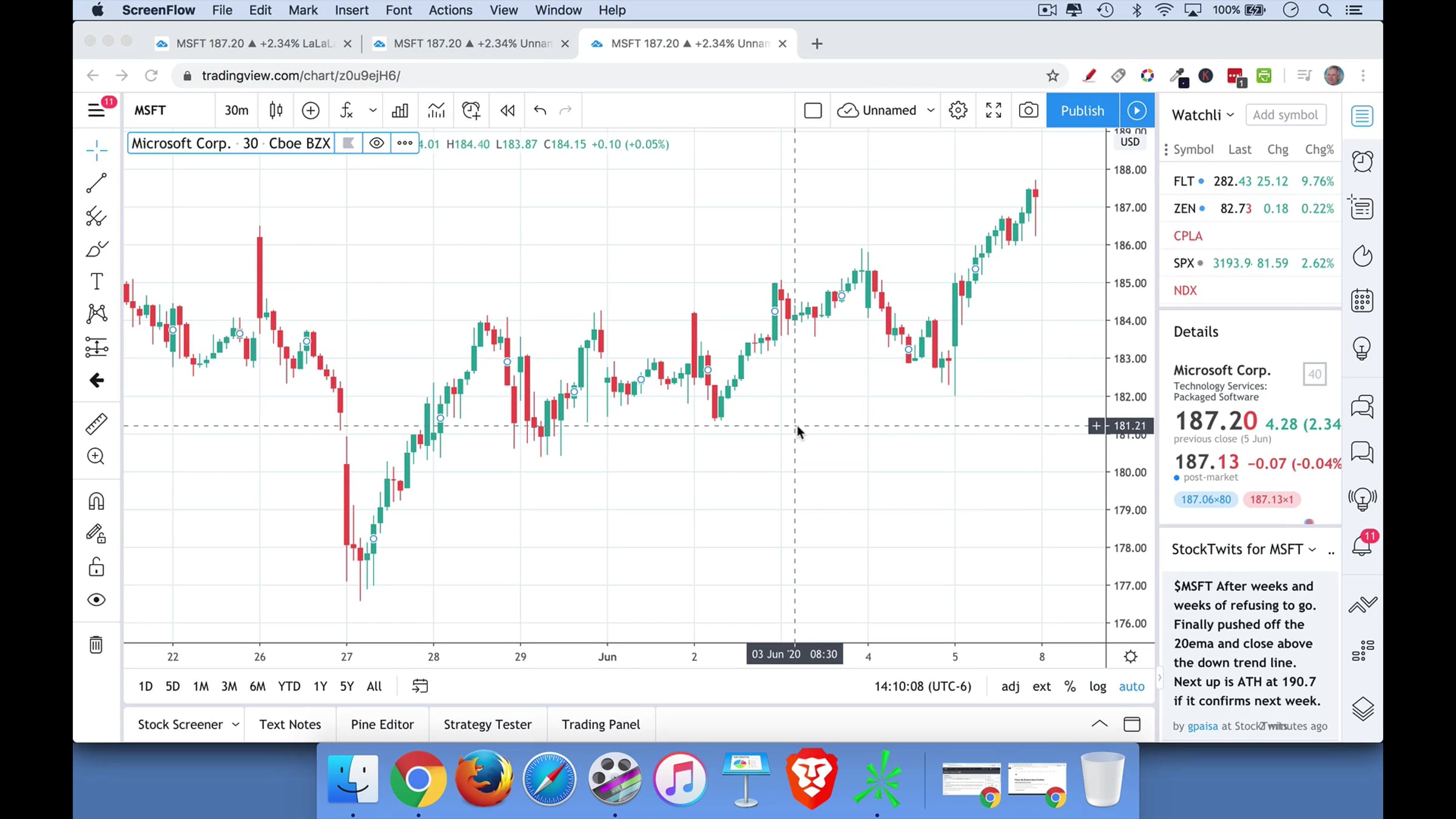Click the Add symbol input field
This screenshot has width=1456, height=819.
tap(1285, 115)
